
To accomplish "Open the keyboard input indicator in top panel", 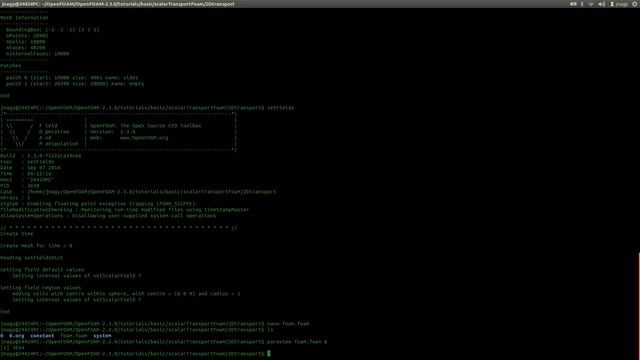I will pyautogui.click(x=573, y=4).
